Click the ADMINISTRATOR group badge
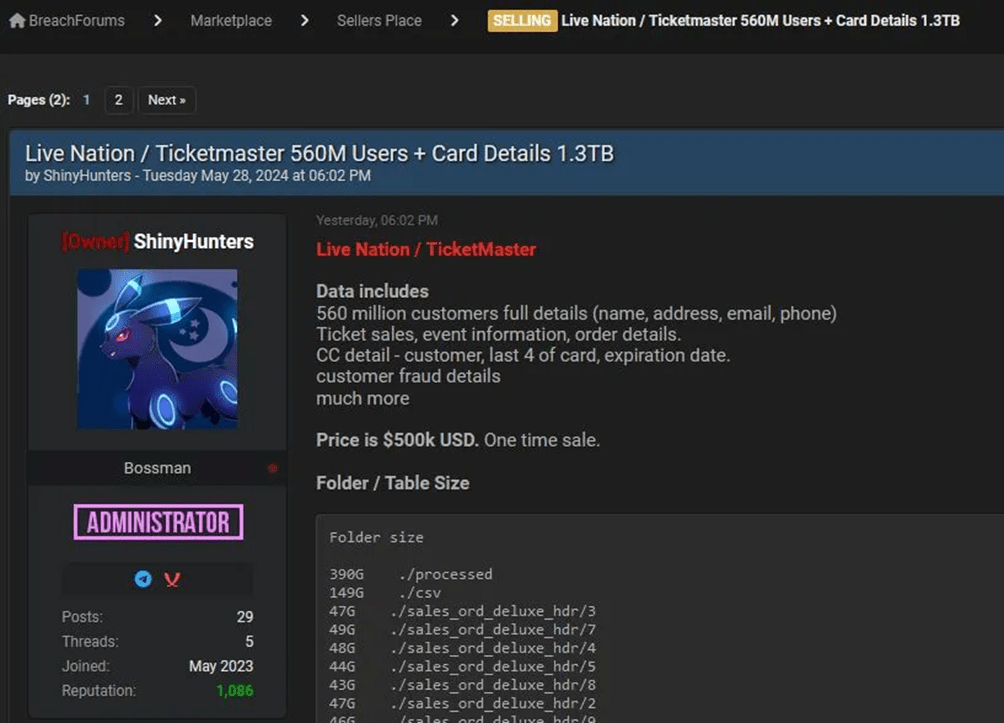This screenshot has height=723, width=1004. (x=158, y=522)
